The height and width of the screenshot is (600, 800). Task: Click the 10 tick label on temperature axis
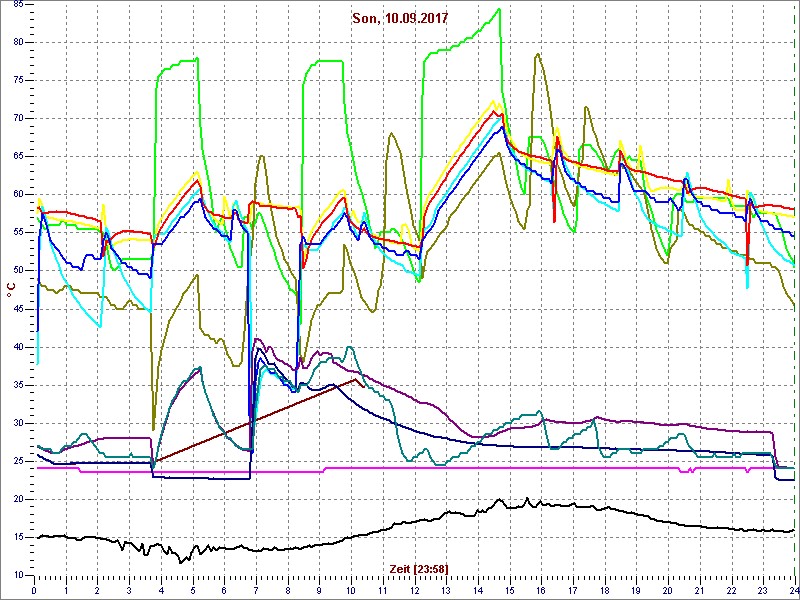pyautogui.click(x=18, y=575)
